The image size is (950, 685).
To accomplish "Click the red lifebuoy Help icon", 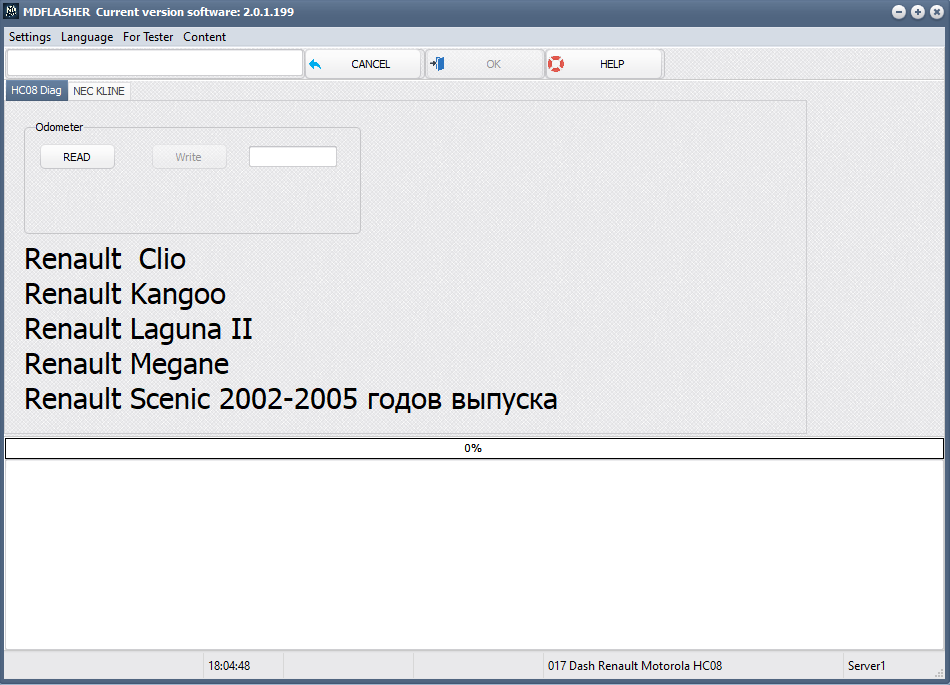I will (x=556, y=64).
